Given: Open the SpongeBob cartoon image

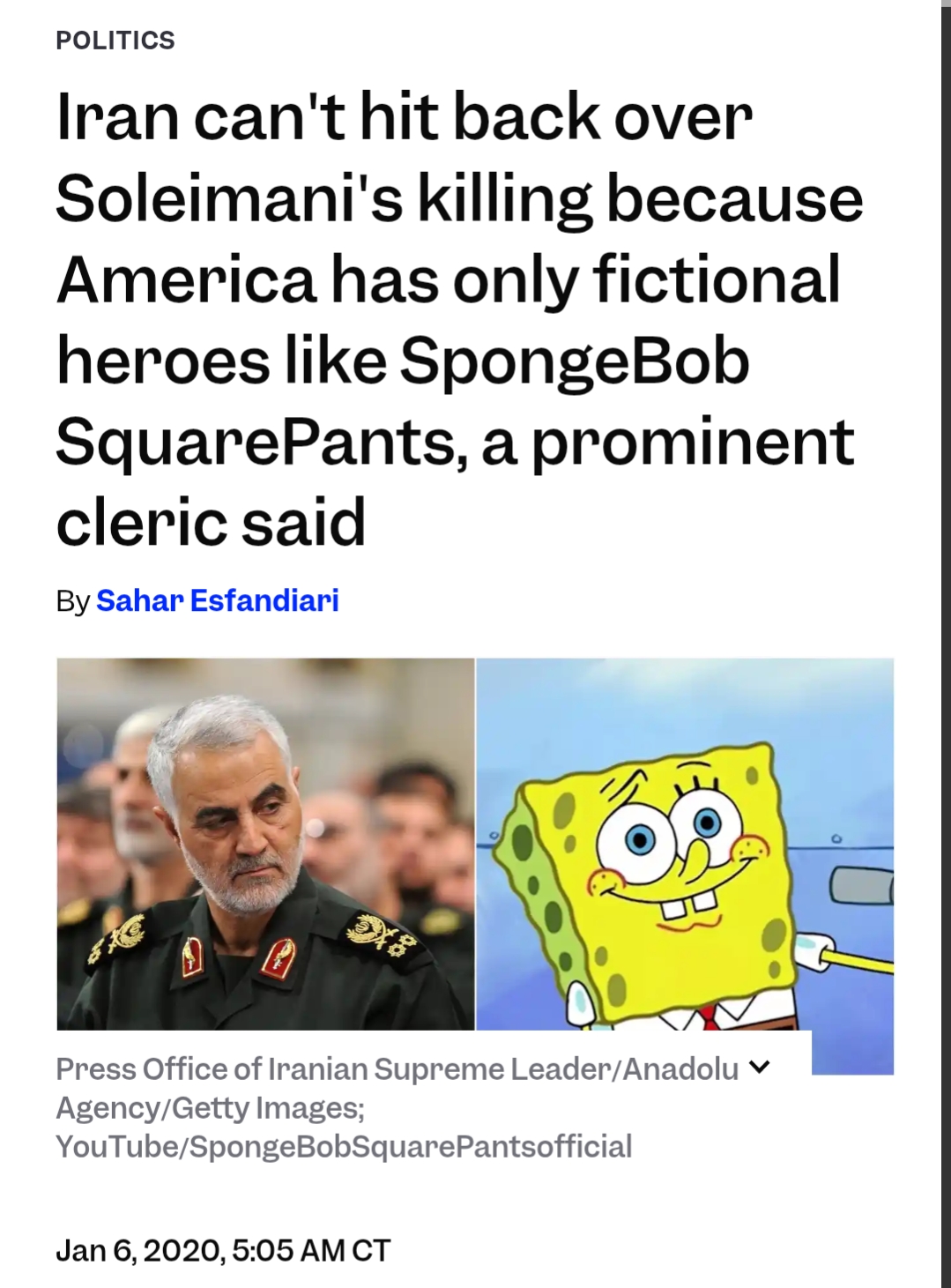Looking at the screenshot, I should coord(685,844).
